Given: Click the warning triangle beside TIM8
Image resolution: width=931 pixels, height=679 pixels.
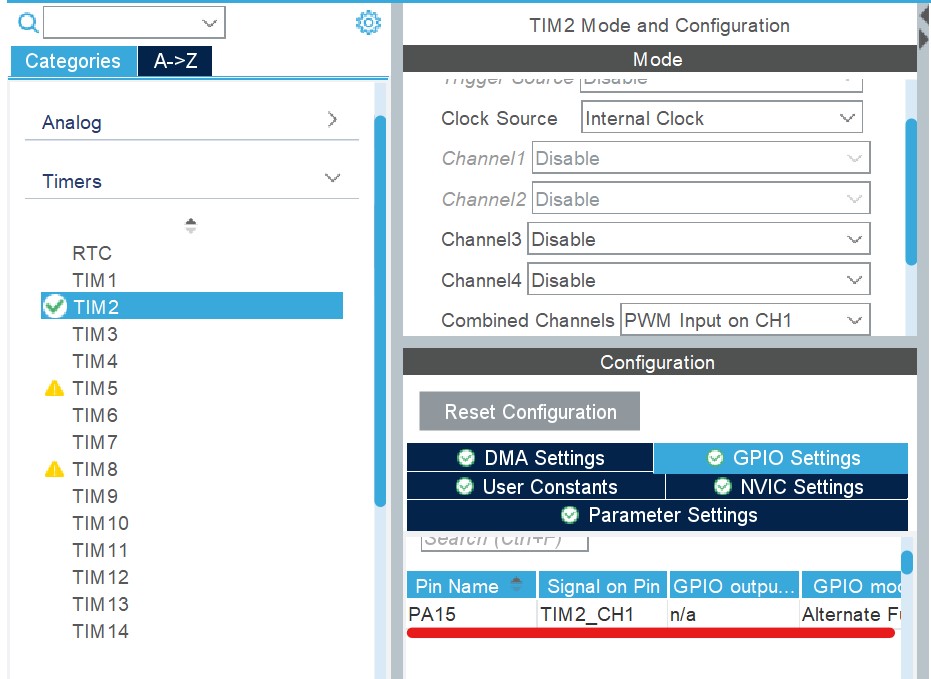Looking at the screenshot, I should click(55, 469).
